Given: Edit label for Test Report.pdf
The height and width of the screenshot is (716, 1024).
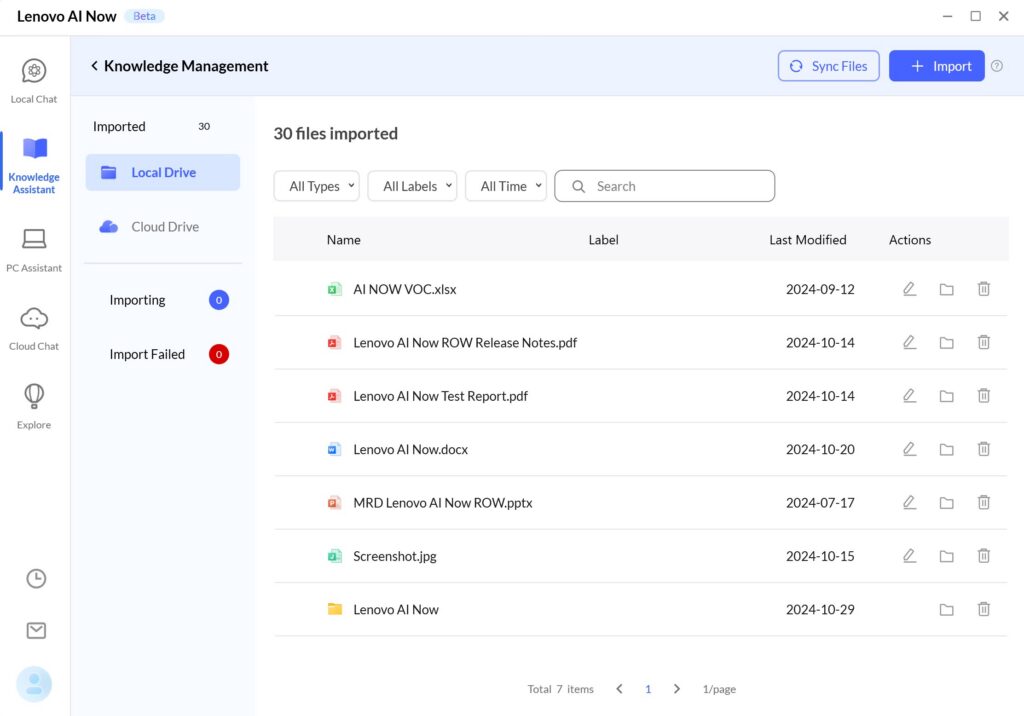Looking at the screenshot, I should click(x=909, y=396).
